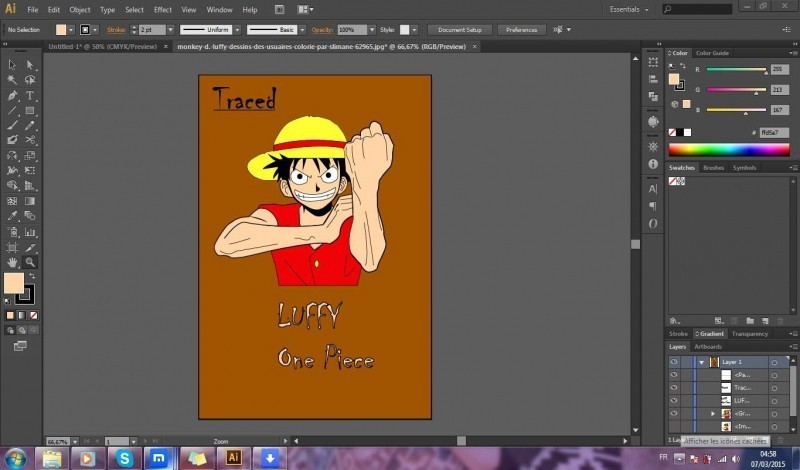This screenshot has height=470, width=800.
Task: Select the Gradient tool
Action: [30, 201]
